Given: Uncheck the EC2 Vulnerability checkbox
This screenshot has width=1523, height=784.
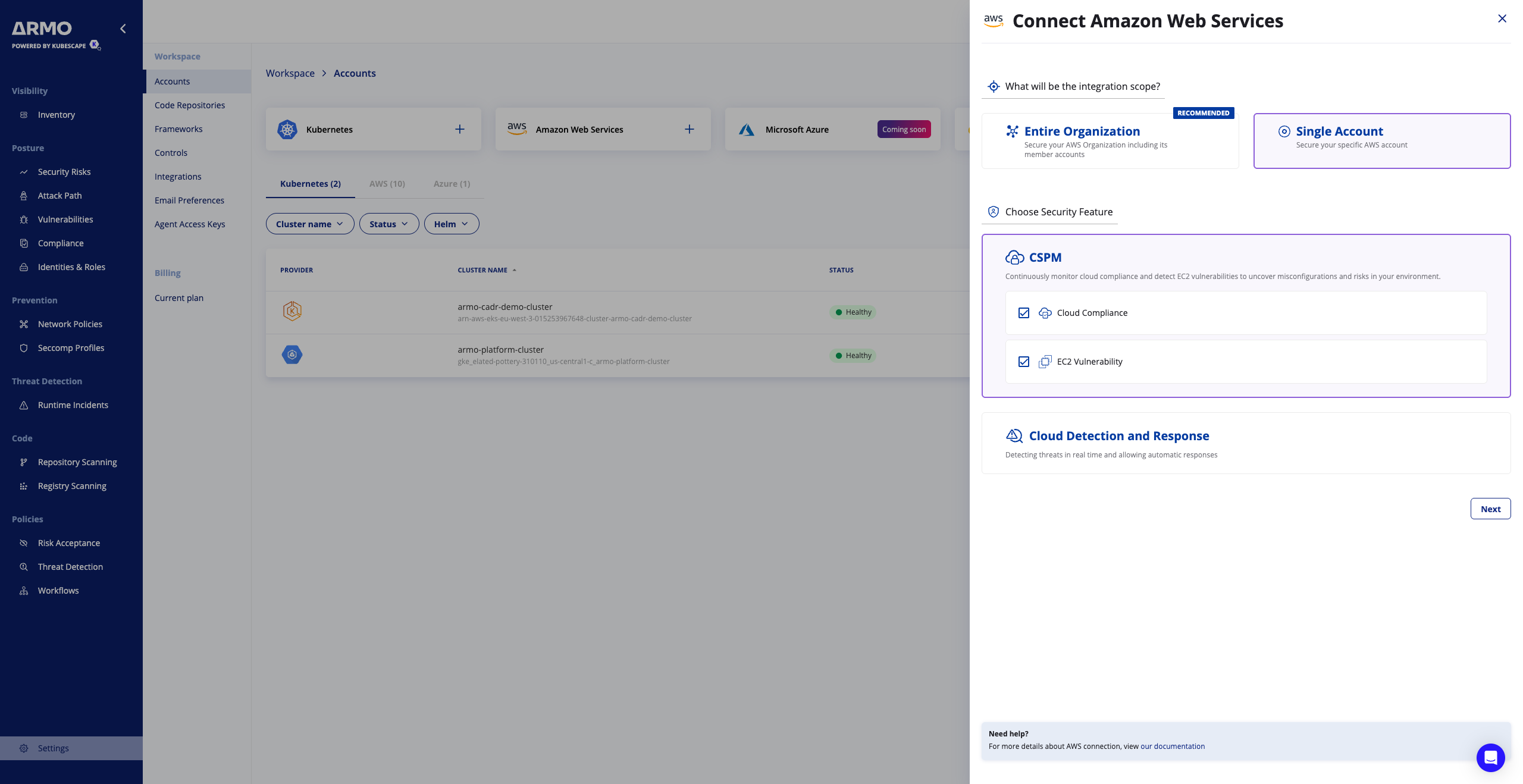Looking at the screenshot, I should [x=1024, y=362].
